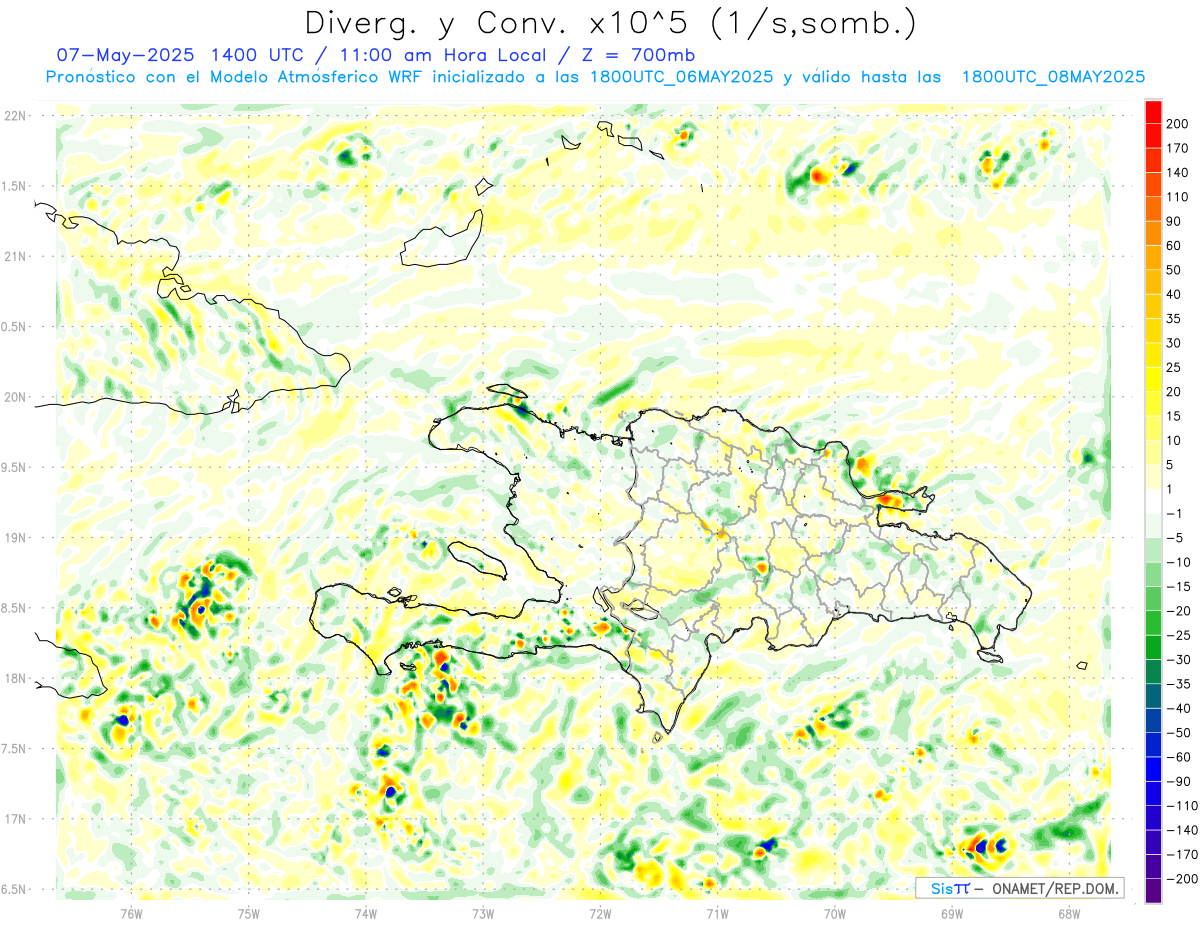This screenshot has width=1200, height=927.
Task: Click positive colorbar label 35
Action: tap(1174, 319)
